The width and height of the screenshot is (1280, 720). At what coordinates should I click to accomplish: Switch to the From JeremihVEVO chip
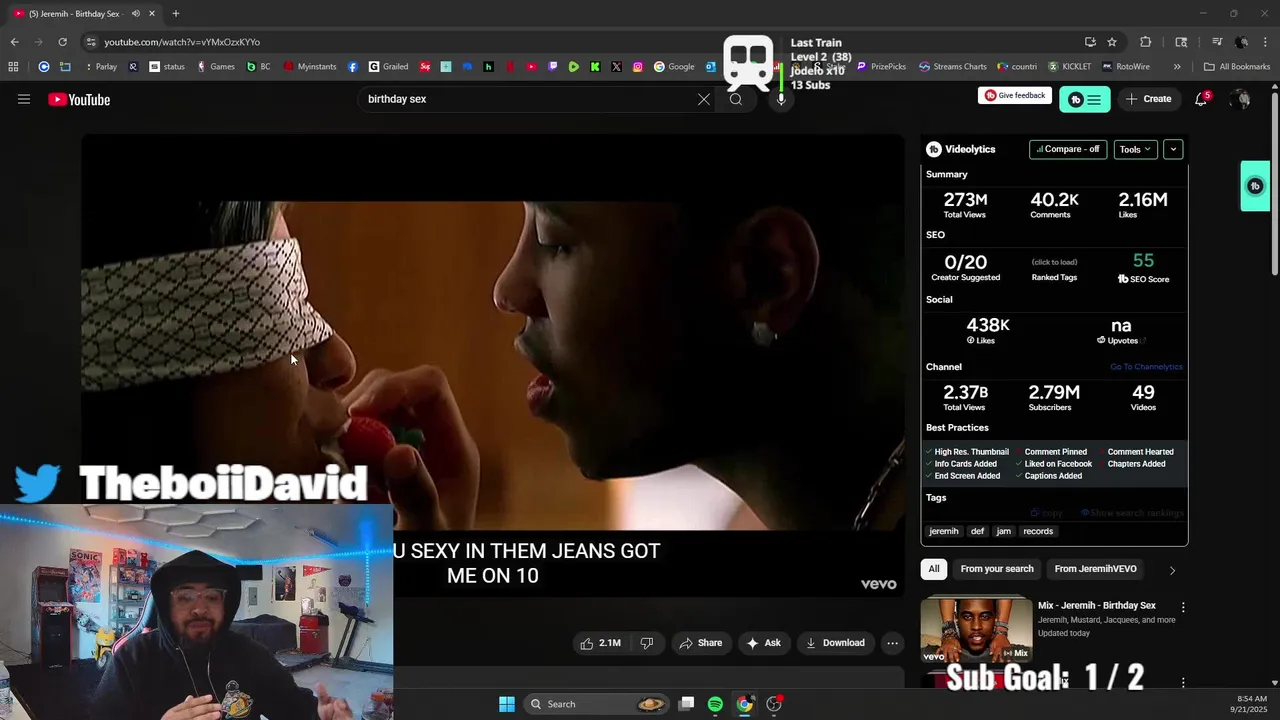[x=1095, y=569]
